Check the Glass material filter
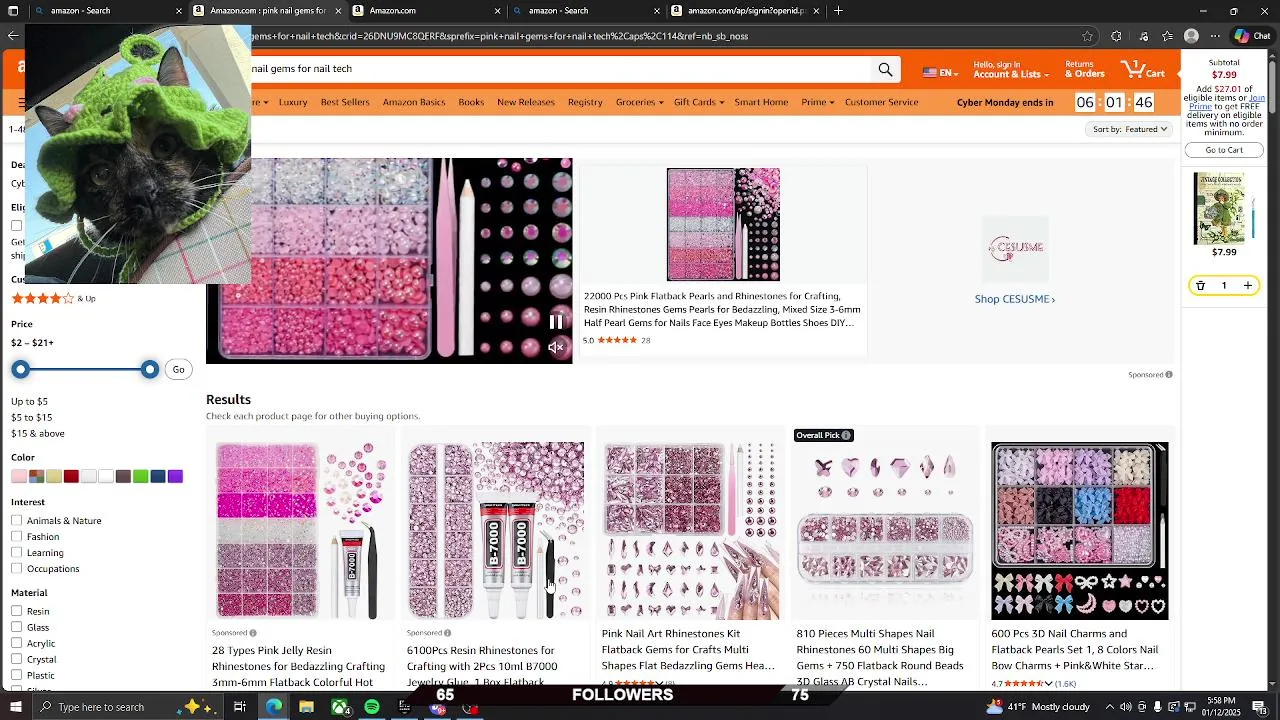1280x720 pixels. (x=17, y=627)
